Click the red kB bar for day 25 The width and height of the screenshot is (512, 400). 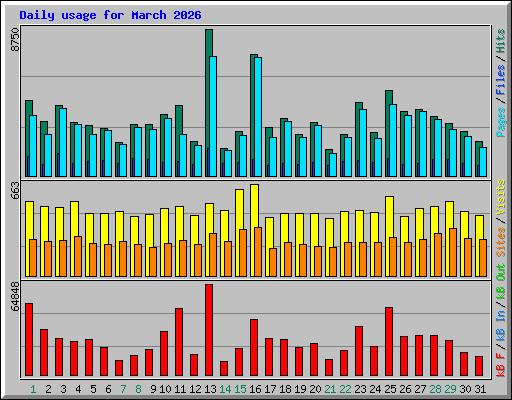pyautogui.click(x=389, y=342)
